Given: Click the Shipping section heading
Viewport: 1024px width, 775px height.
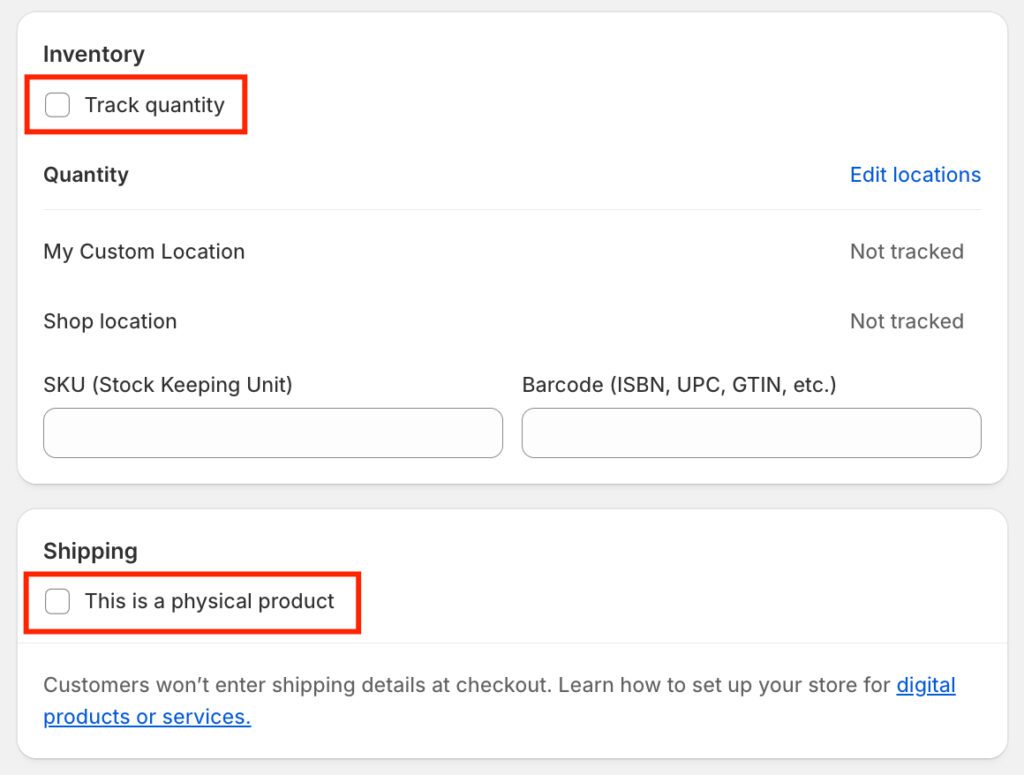Looking at the screenshot, I should point(90,551).
